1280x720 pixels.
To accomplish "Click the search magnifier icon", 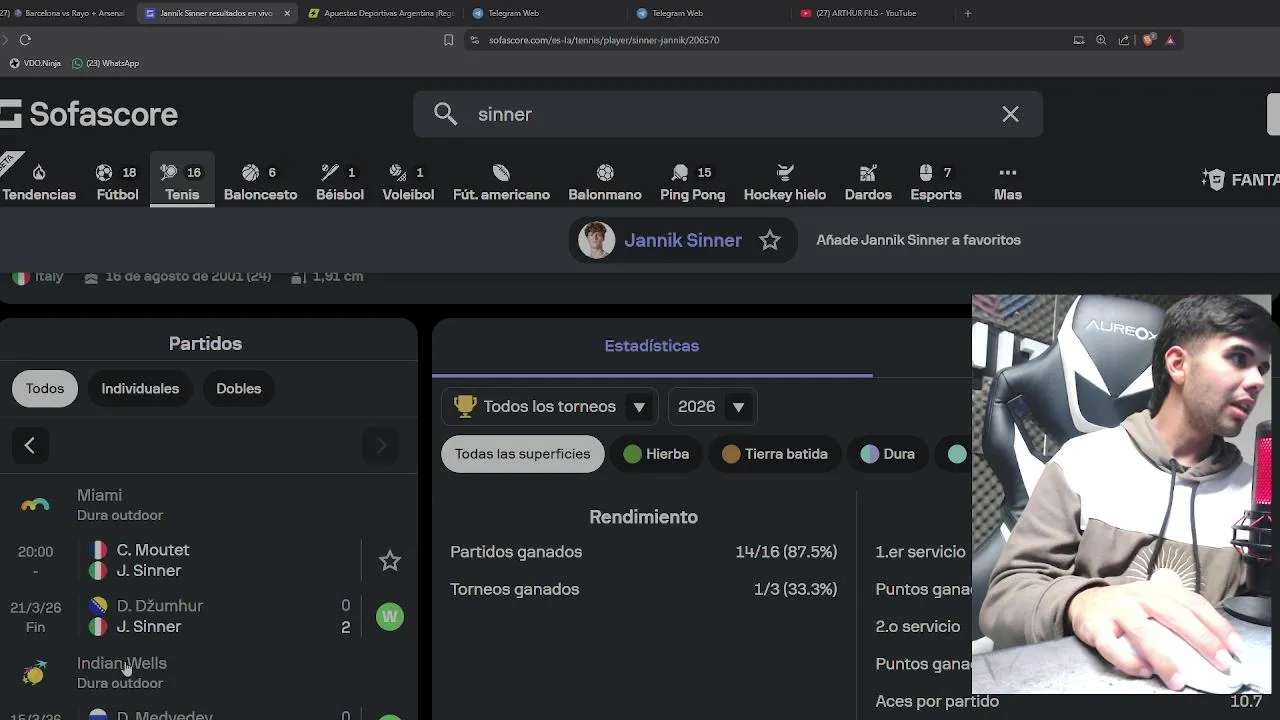I will (445, 114).
